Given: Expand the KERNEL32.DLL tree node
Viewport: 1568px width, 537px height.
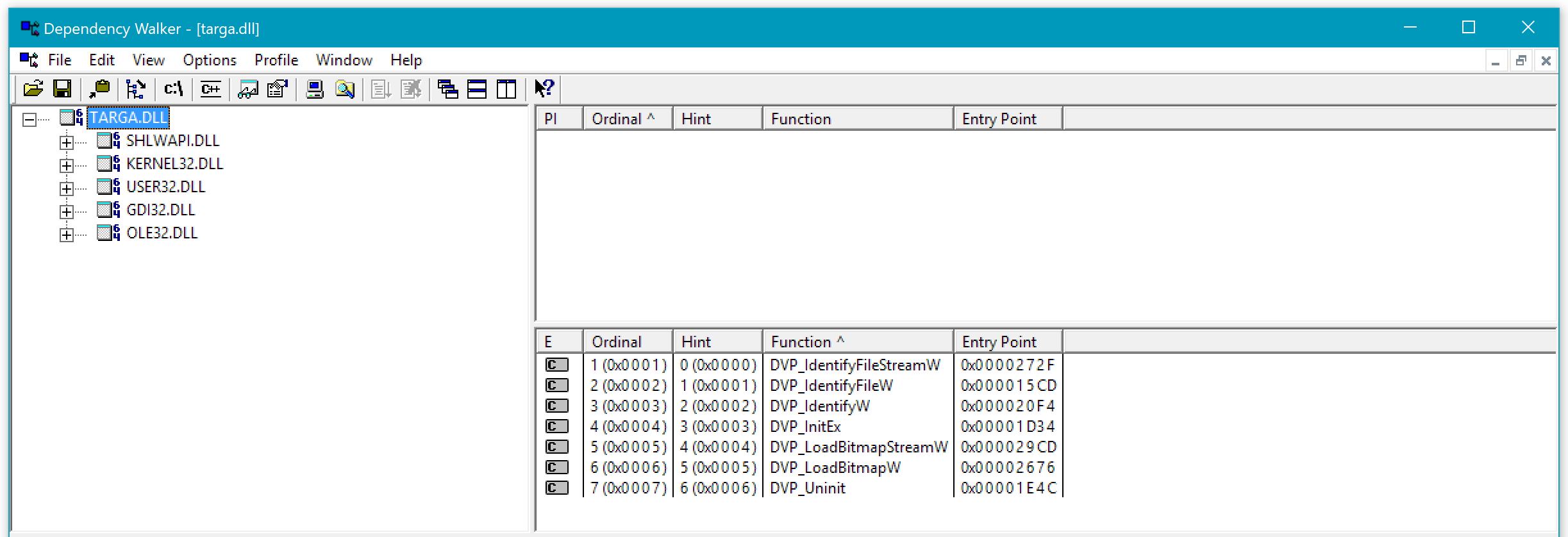Looking at the screenshot, I should coord(67,165).
